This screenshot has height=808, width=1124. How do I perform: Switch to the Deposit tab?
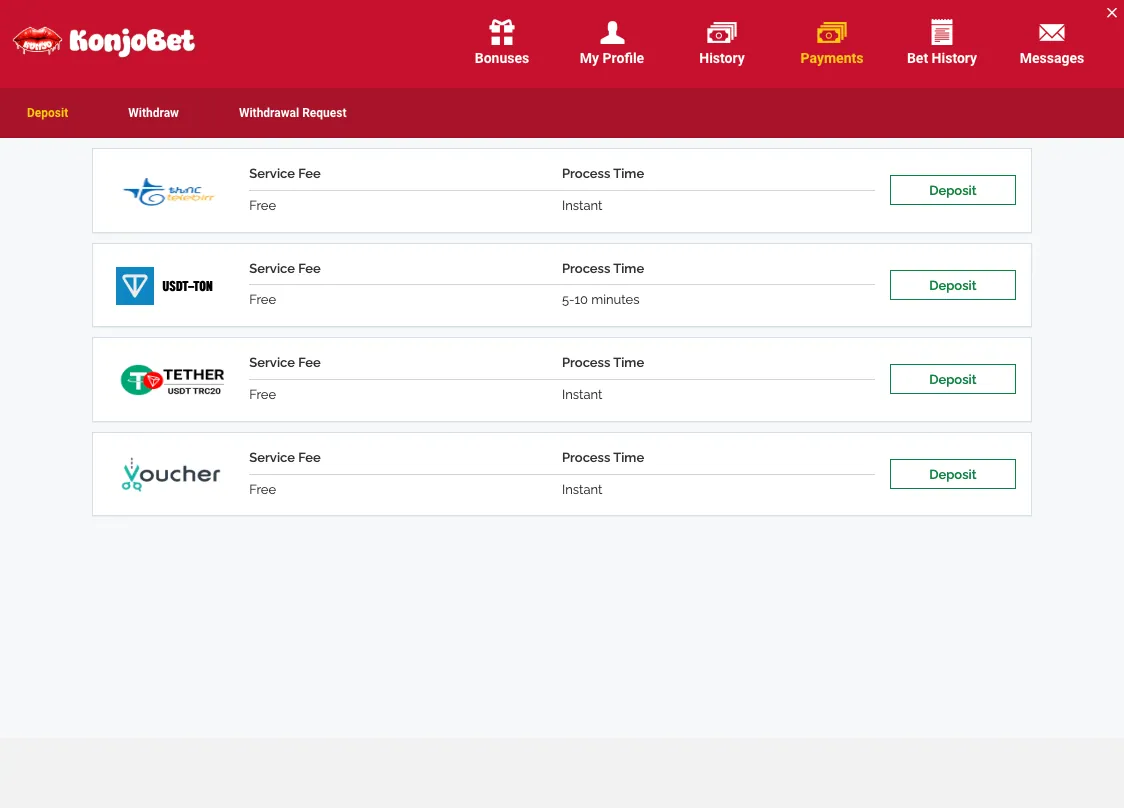tap(47, 113)
